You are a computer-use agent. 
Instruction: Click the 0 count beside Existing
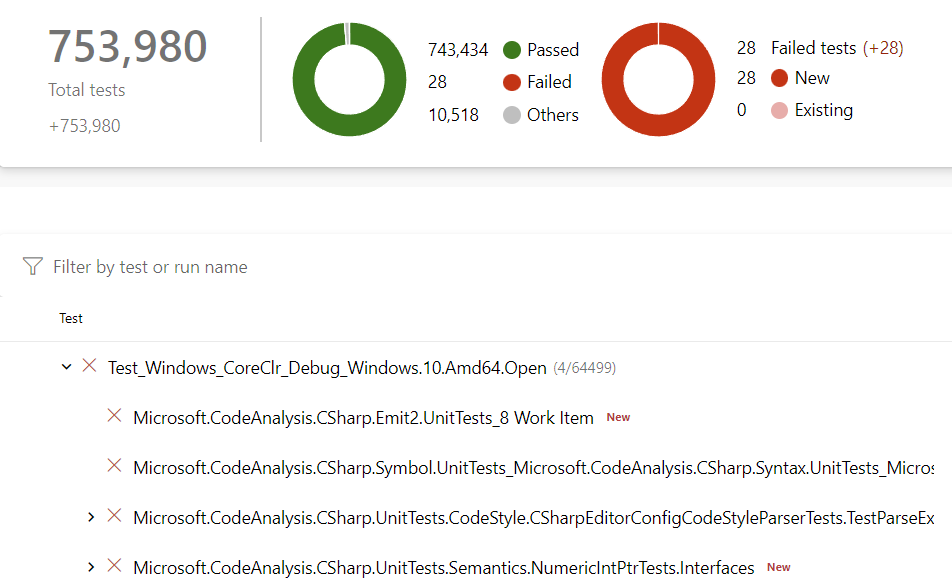(x=741, y=110)
